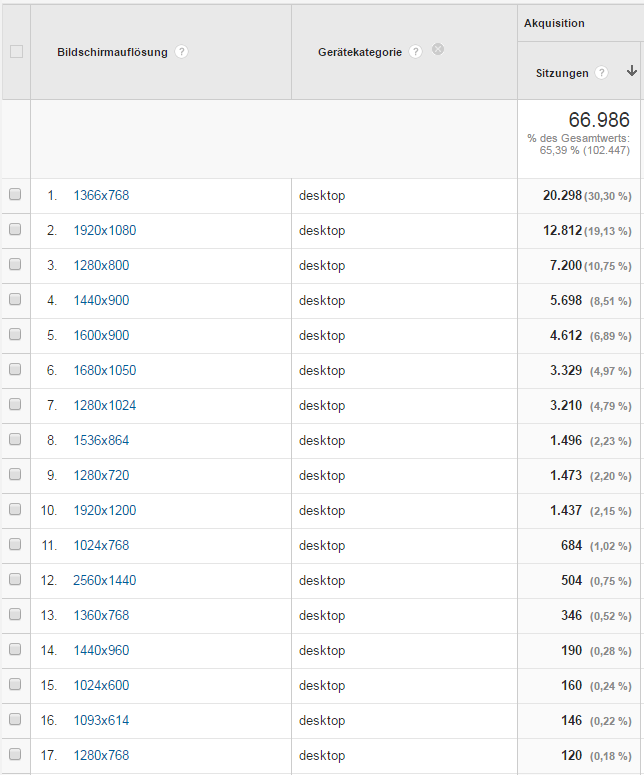The width and height of the screenshot is (644, 775).
Task: Check the row for 1600x900
Action: click(15, 335)
